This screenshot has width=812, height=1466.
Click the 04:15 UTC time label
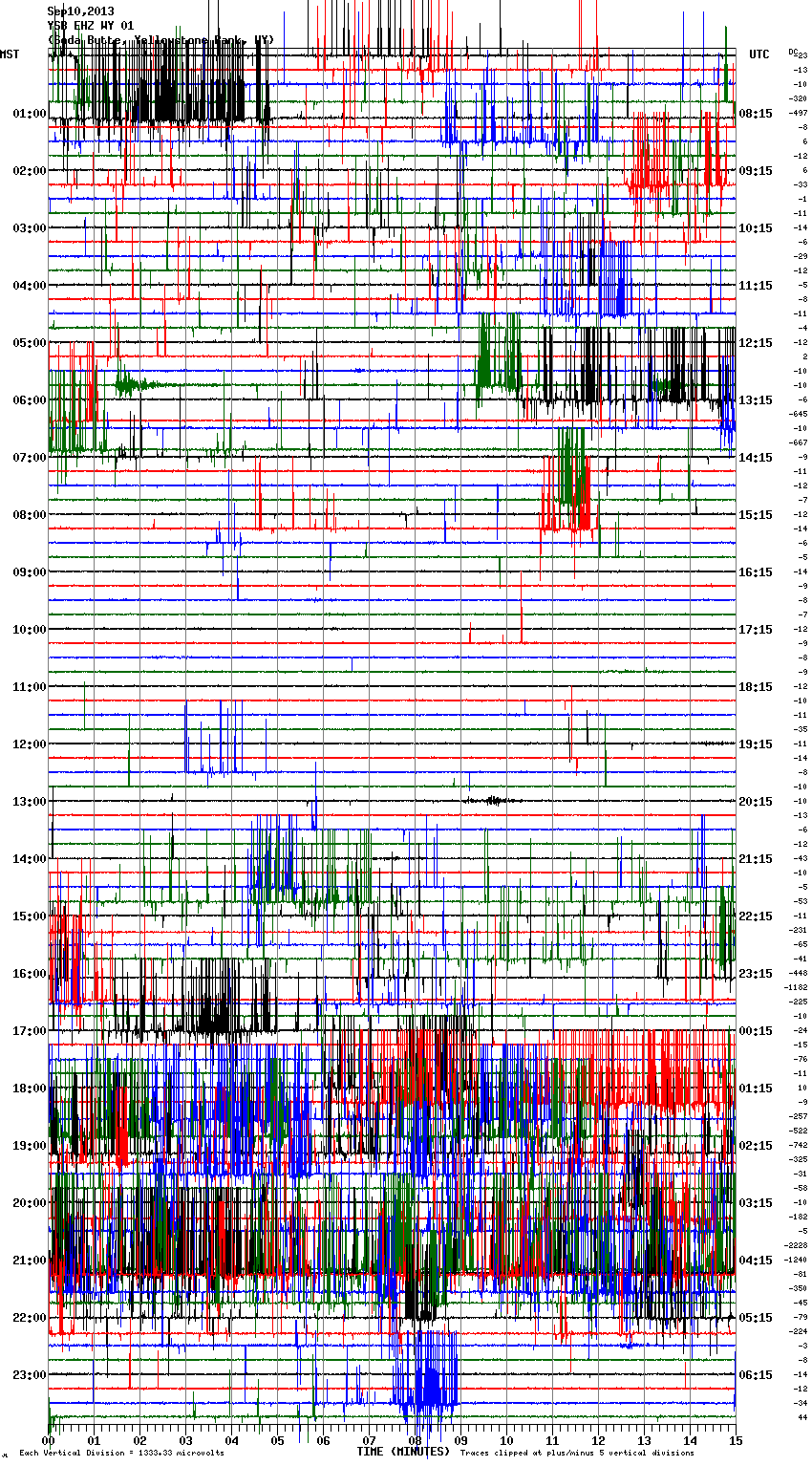(756, 1261)
